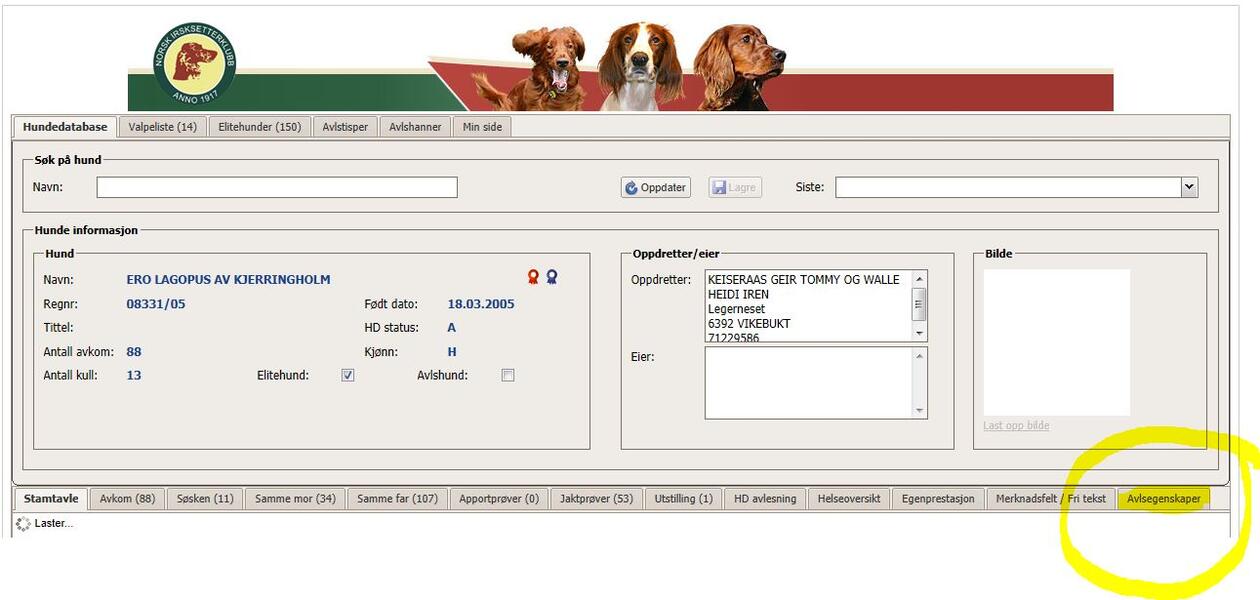
Task: Click the Navn search input field
Action: point(277,187)
